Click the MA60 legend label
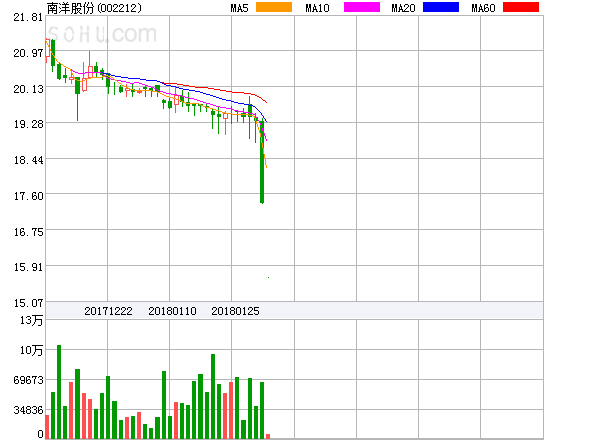Screen dimensions: 600x440 point(483,8)
